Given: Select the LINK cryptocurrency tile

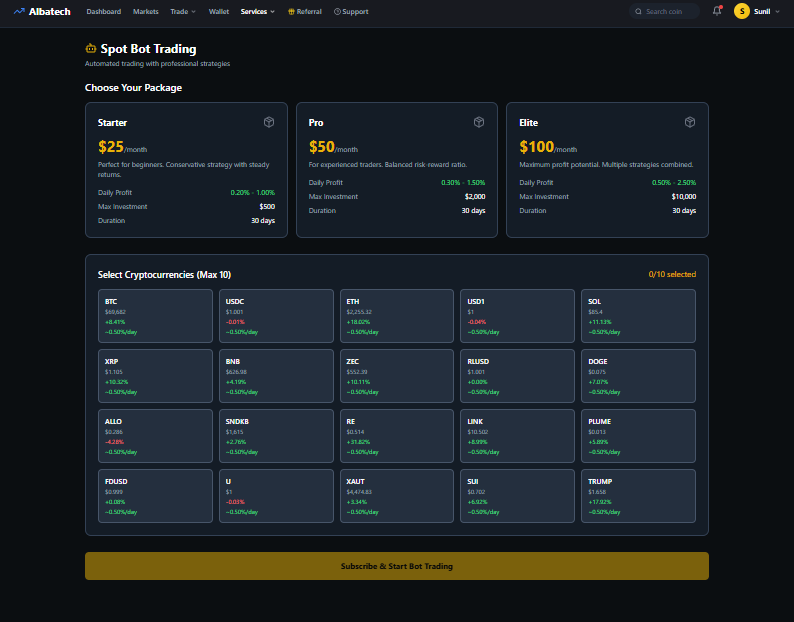Looking at the screenshot, I should 517,436.
